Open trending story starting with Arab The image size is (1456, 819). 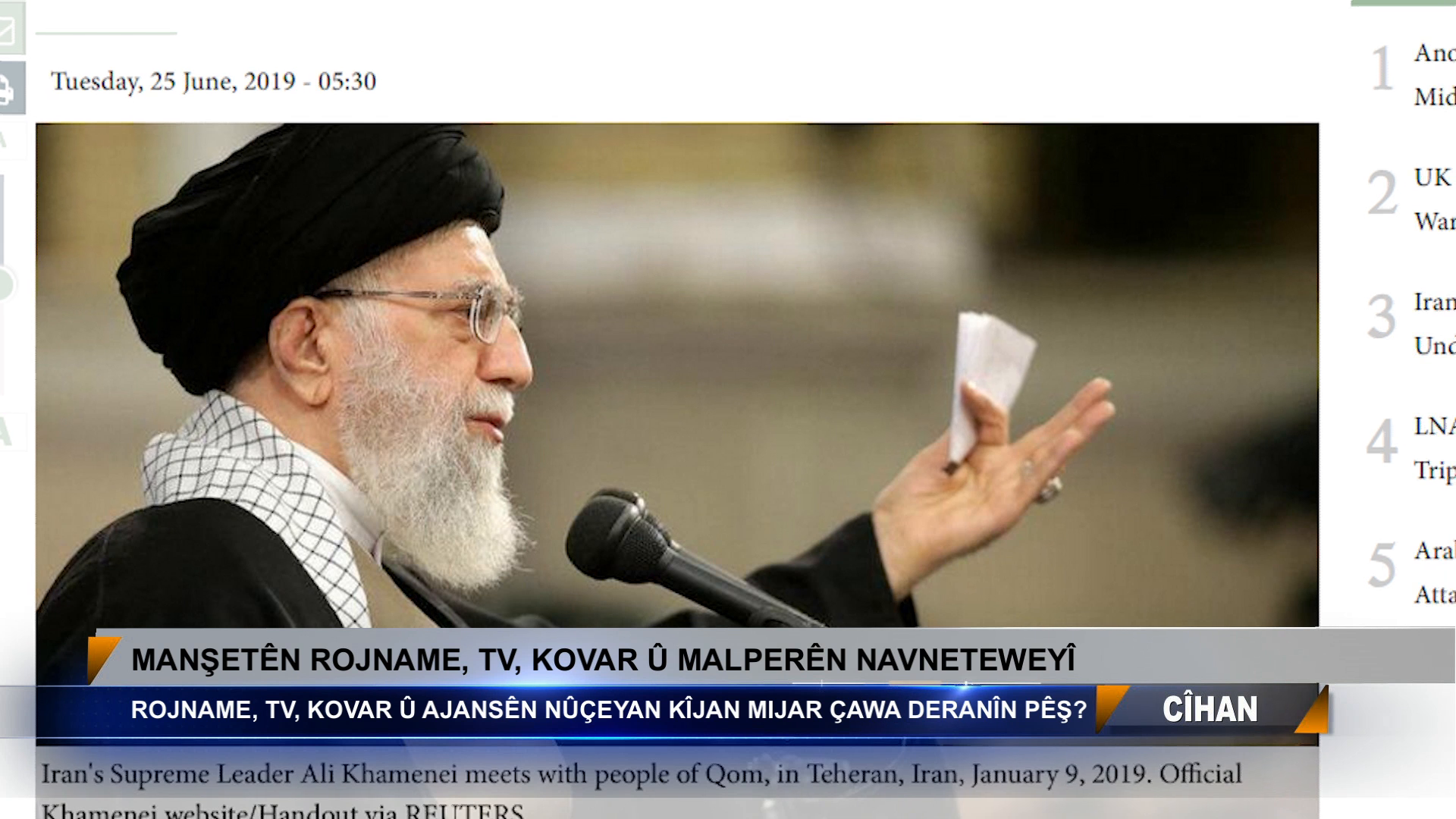click(x=1434, y=573)
